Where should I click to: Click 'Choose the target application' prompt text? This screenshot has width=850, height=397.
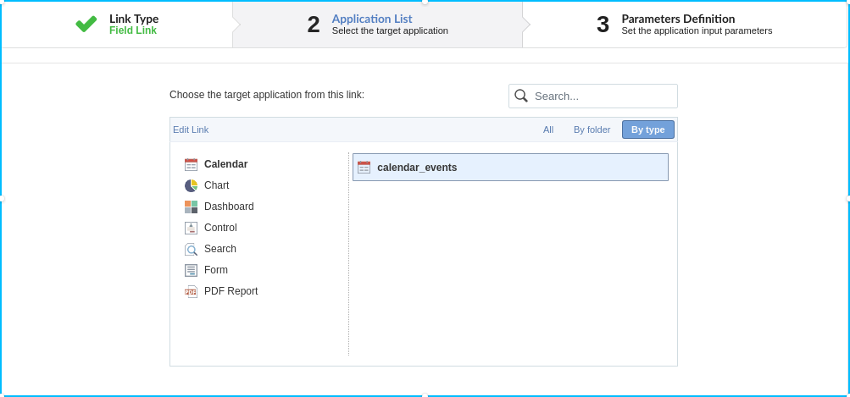(267, 94)
